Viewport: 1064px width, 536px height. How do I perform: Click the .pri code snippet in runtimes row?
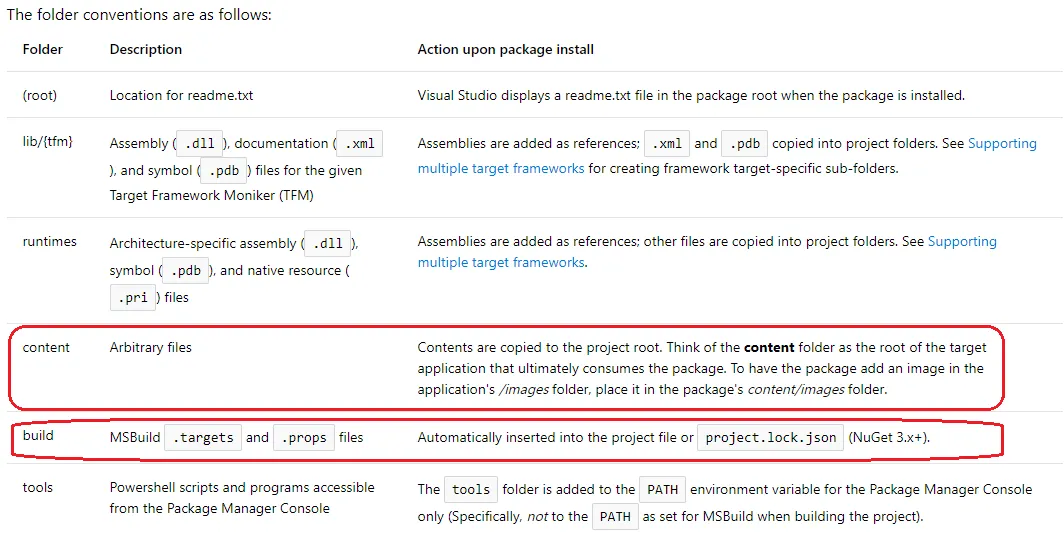[130, 297]
